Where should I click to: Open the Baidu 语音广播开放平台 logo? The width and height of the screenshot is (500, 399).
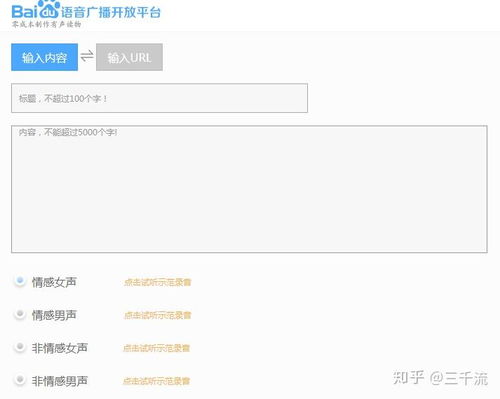[86, 10]
